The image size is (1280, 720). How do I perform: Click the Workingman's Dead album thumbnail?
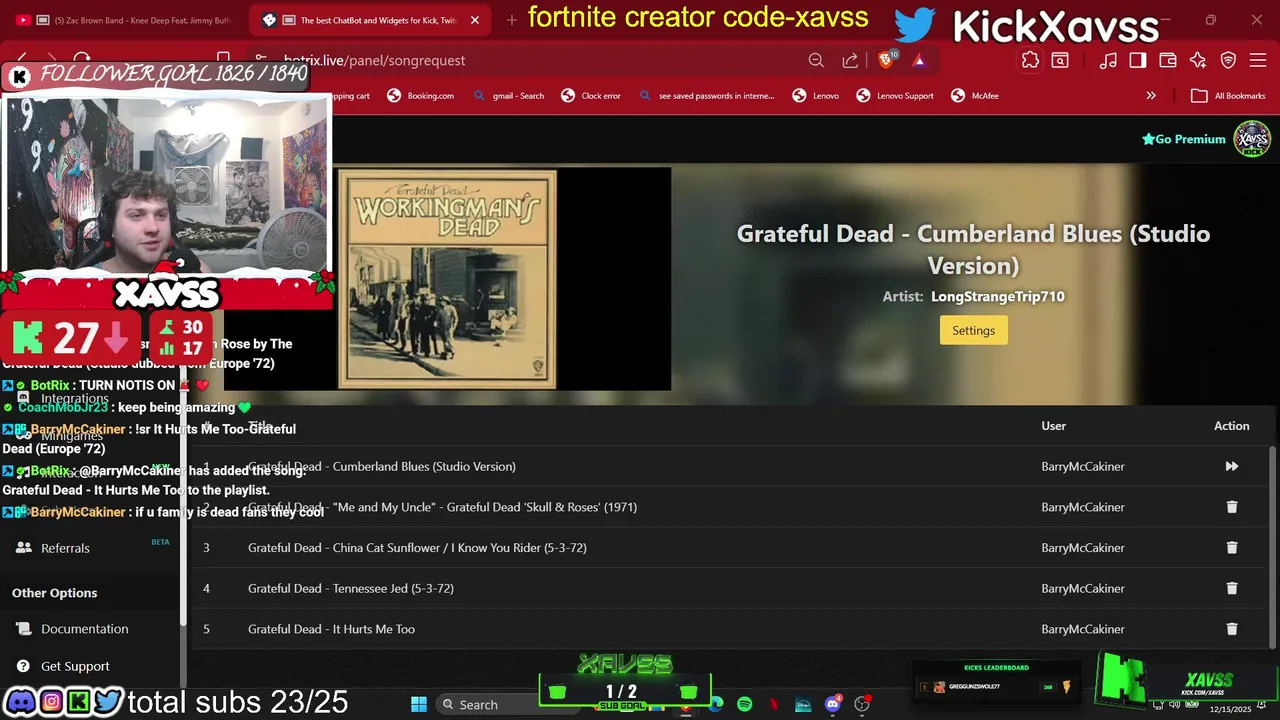tap(447, 279)
